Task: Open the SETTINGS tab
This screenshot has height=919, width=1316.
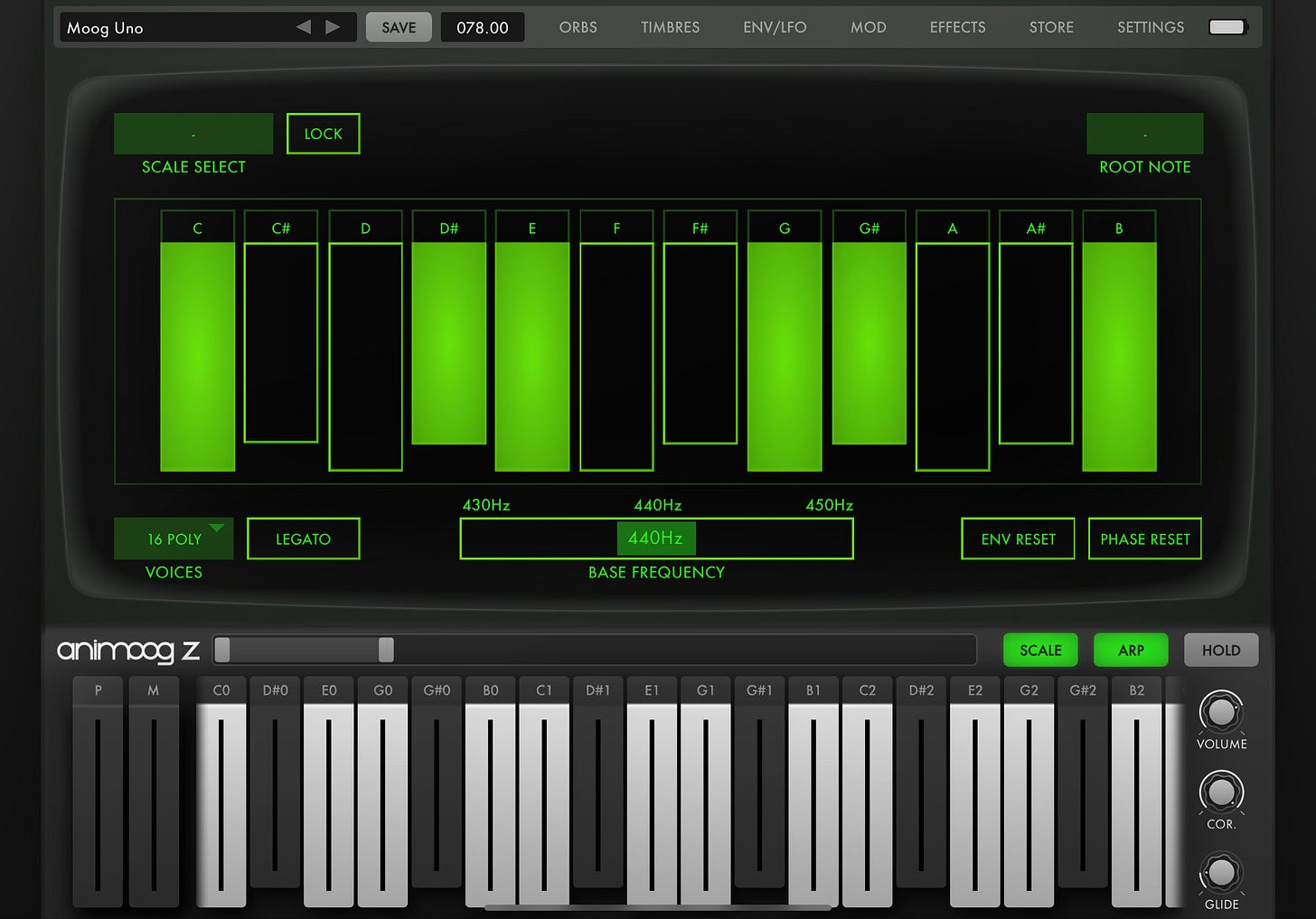Action: 1151,27
